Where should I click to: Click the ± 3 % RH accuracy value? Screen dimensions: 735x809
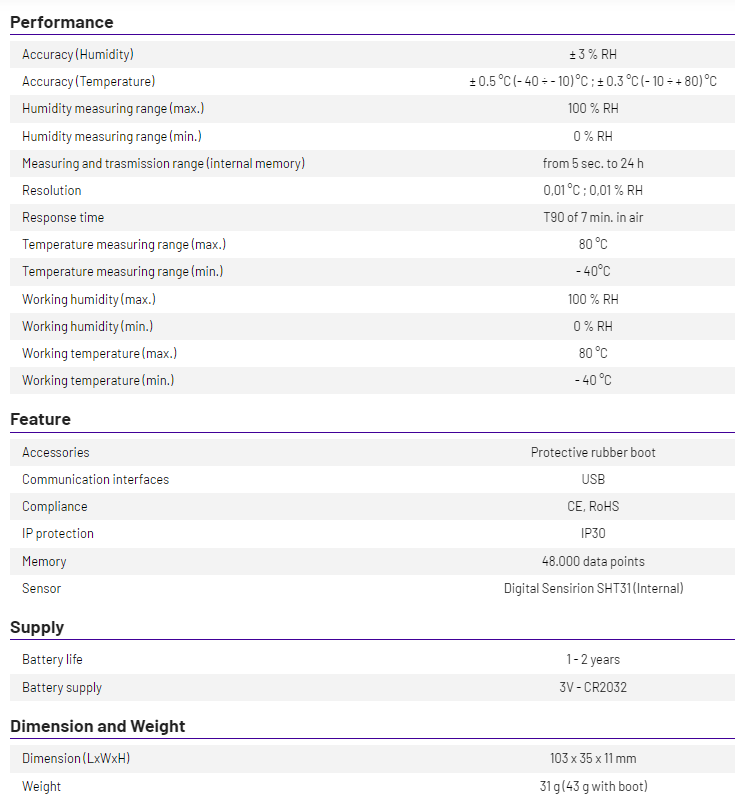click(593, 55)
